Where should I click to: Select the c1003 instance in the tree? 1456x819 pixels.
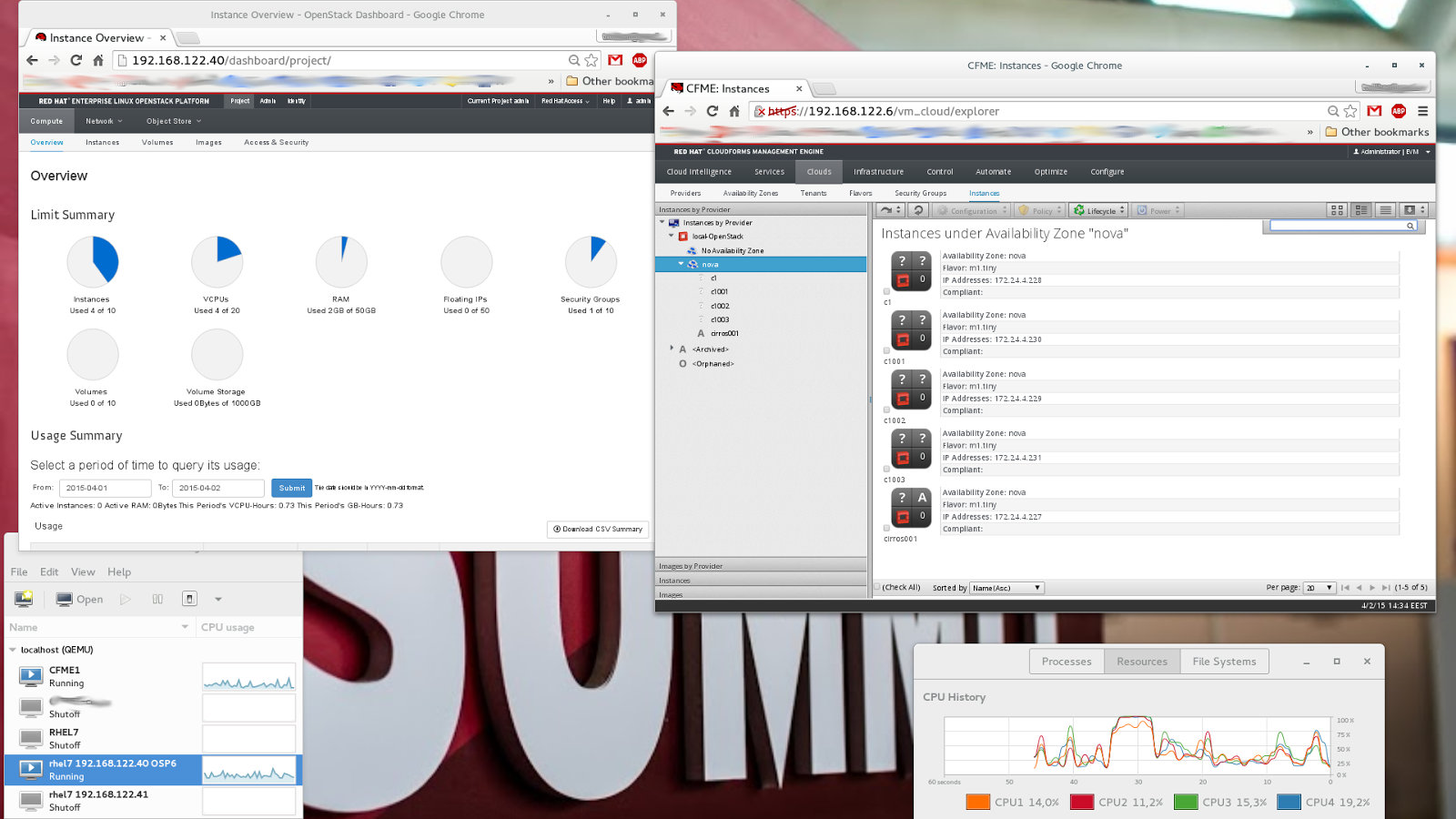pos(720,319)
